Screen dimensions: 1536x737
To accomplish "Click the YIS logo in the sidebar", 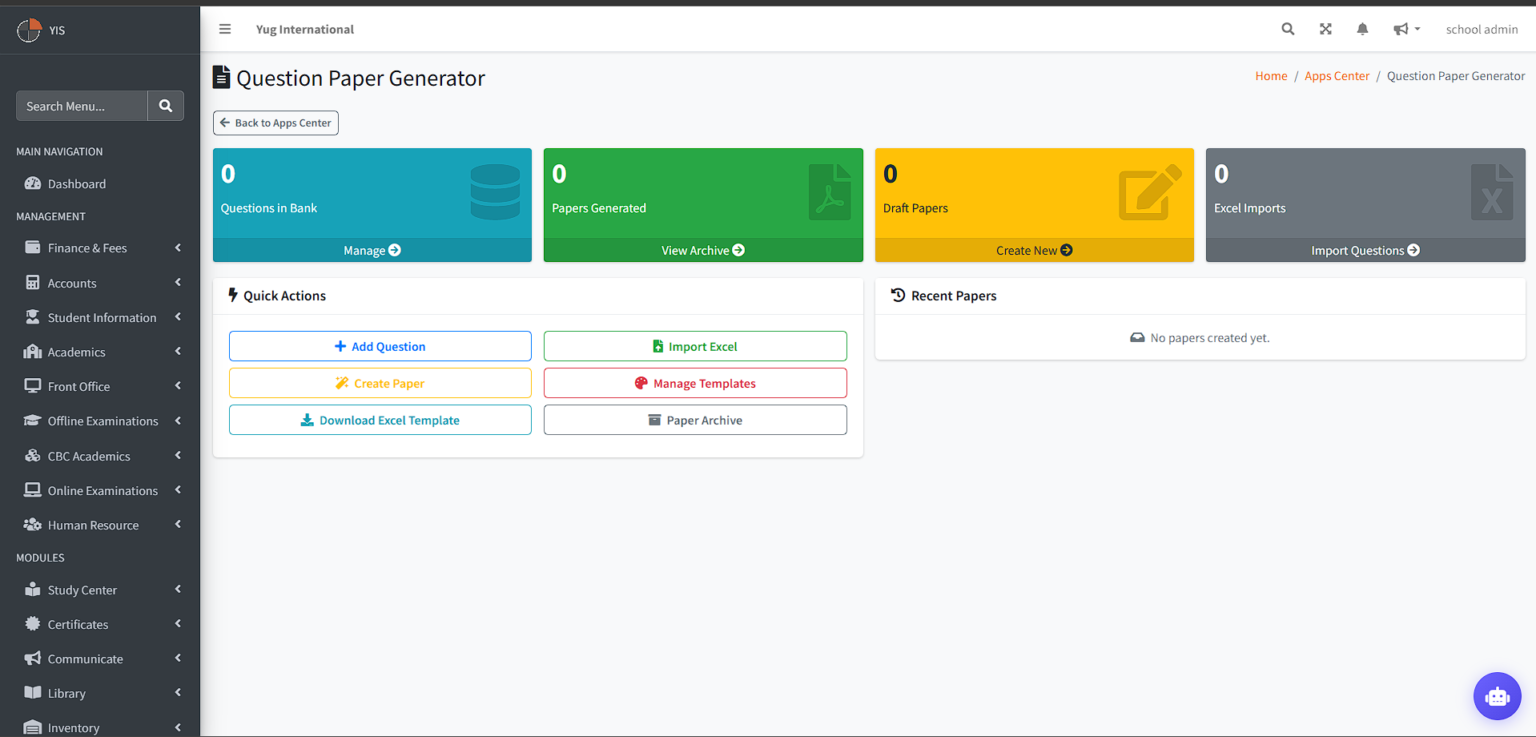I will (x=40, y=30).
